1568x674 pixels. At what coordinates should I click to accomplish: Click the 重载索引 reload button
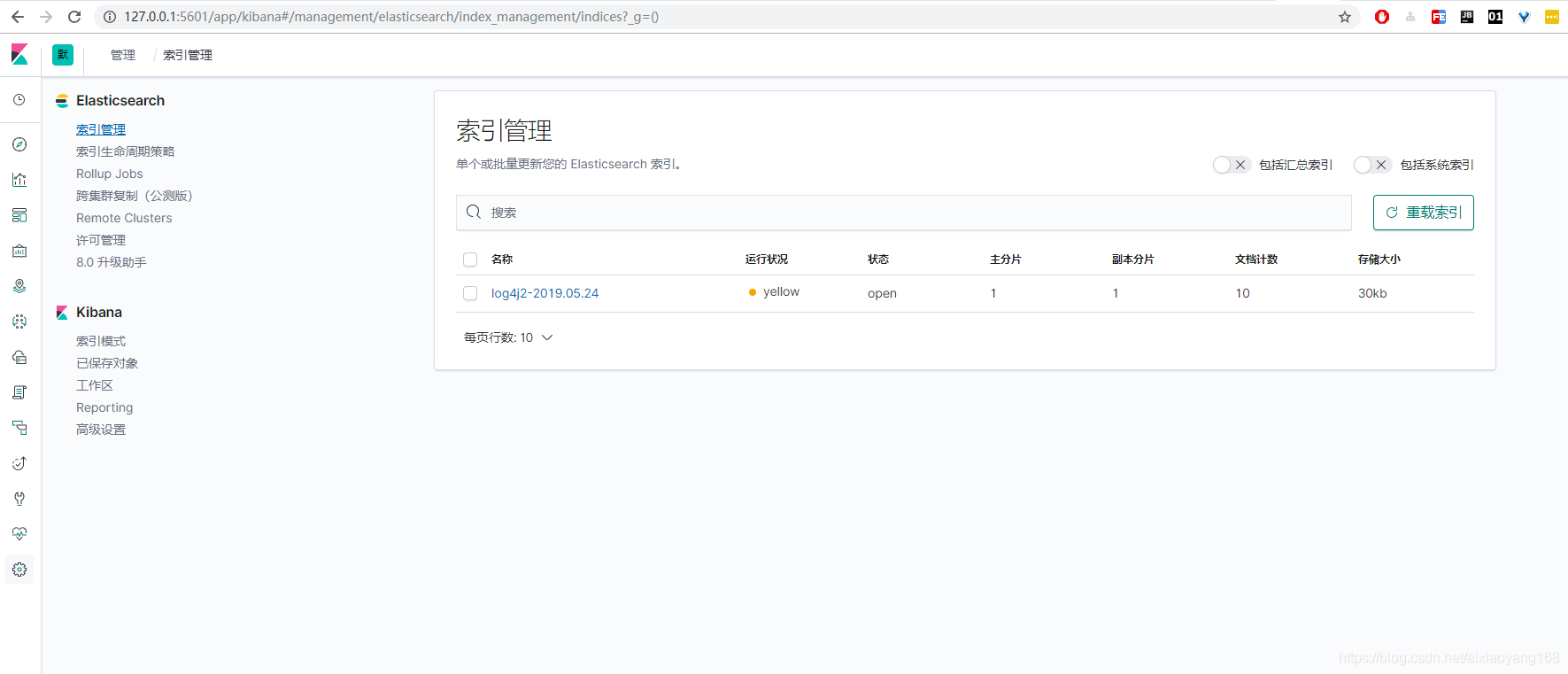click(x=1424, y=213)
